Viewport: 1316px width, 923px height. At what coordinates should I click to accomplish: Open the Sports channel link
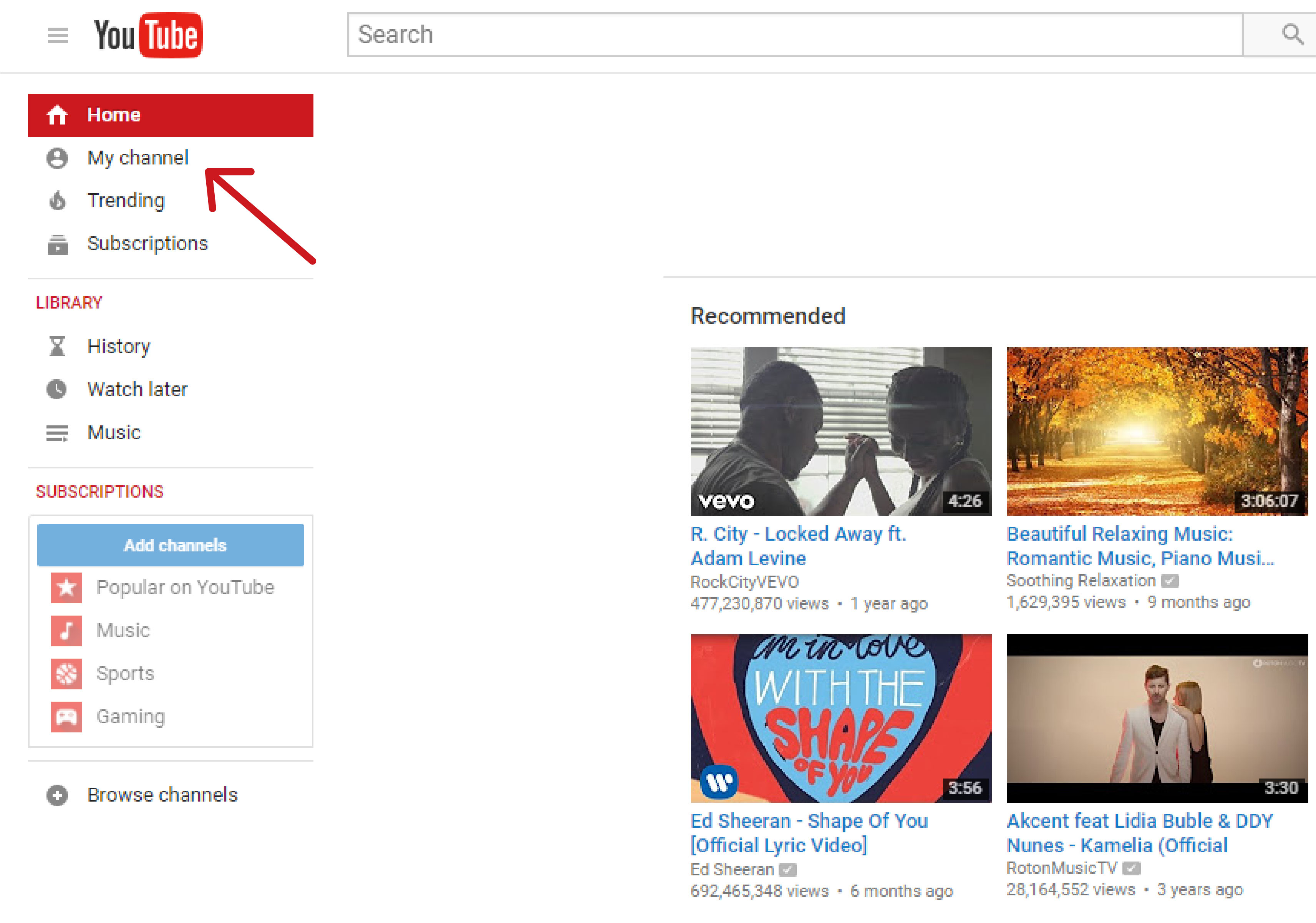point(126,674)
